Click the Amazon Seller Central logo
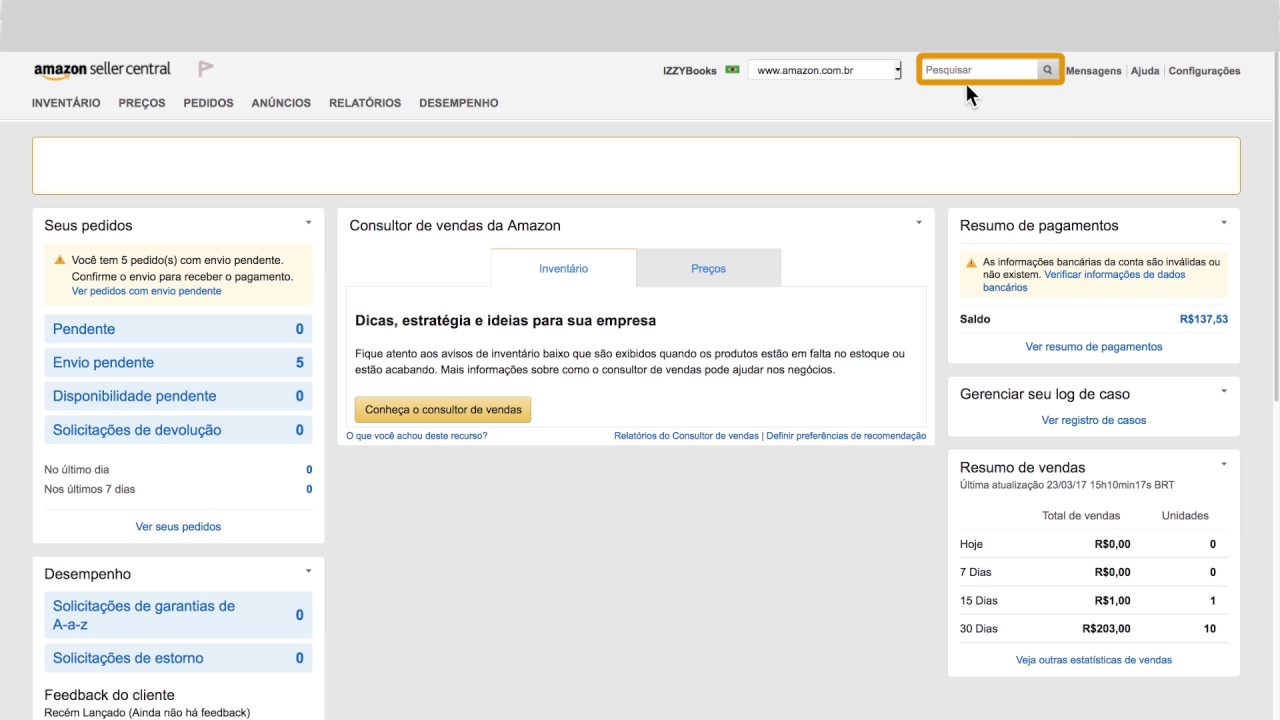Viewport: 1280px width, 720px height. click(x=102, y=70)
